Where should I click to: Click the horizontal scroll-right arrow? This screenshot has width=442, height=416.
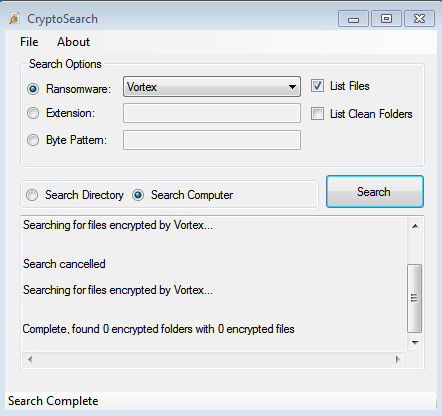coord(398,359)
